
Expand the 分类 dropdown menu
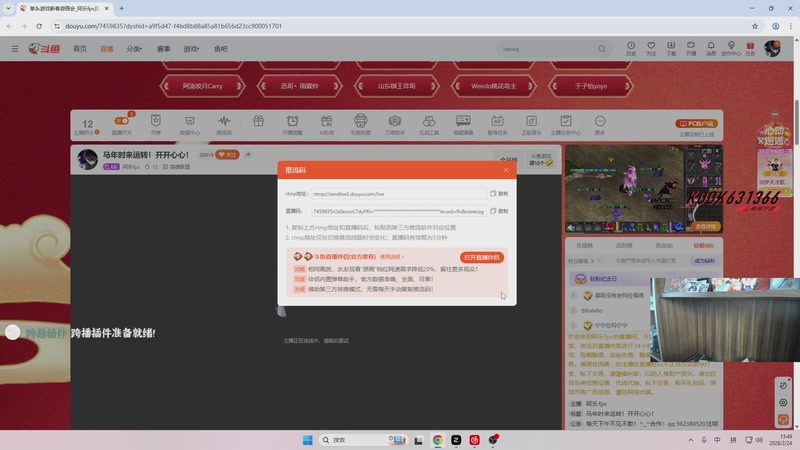(x=134, y=49)
